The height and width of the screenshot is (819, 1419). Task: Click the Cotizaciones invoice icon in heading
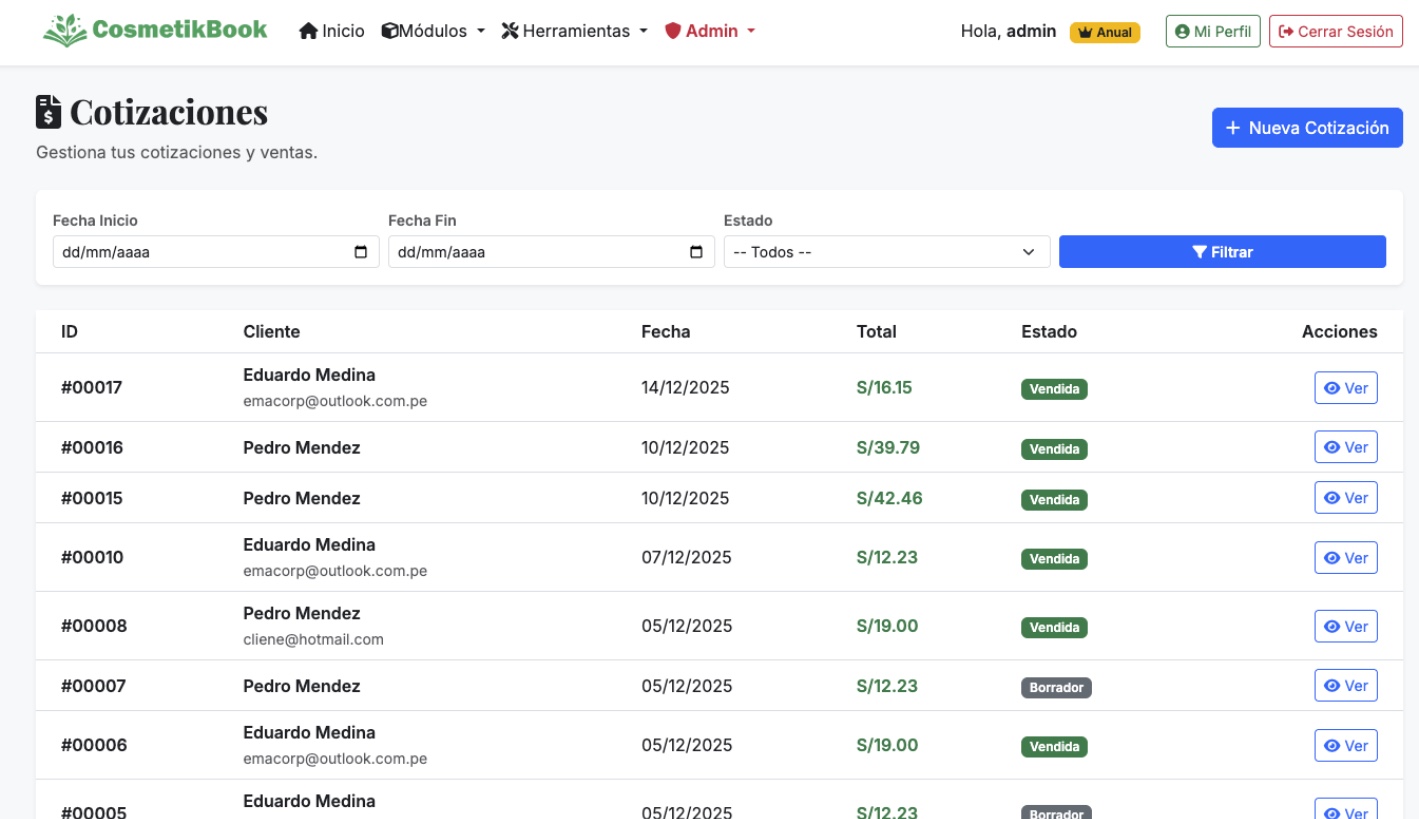(x=49, y=112)
